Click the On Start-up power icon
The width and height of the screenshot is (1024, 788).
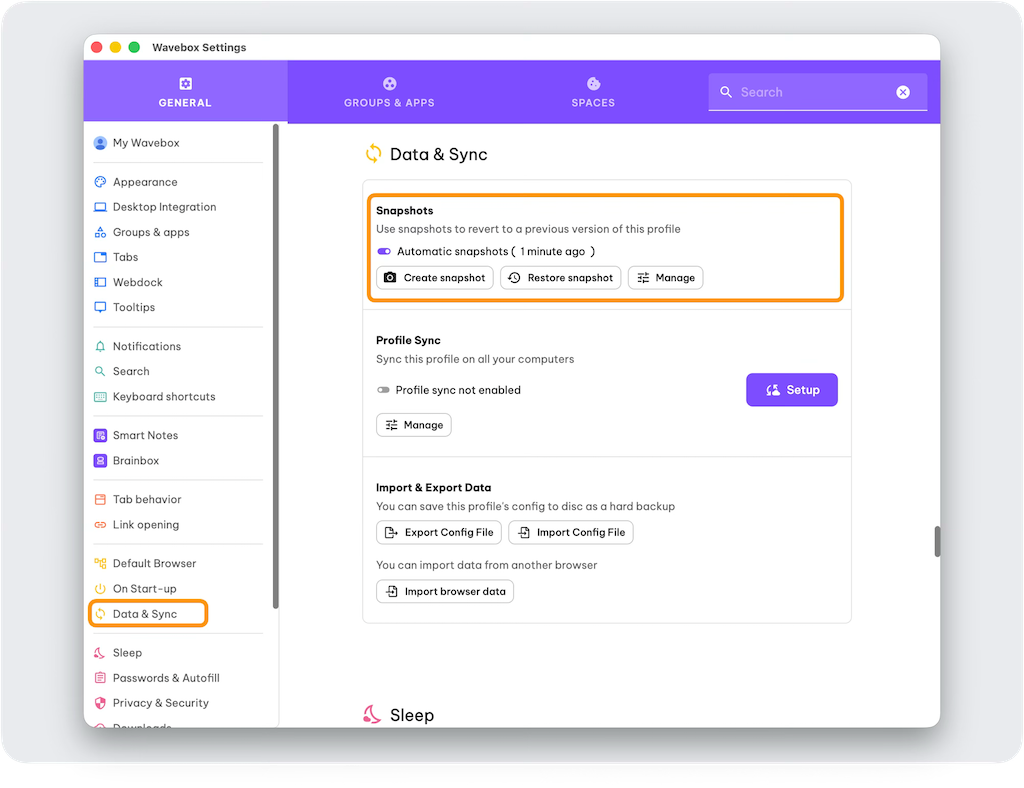click(x=100, y=589)
